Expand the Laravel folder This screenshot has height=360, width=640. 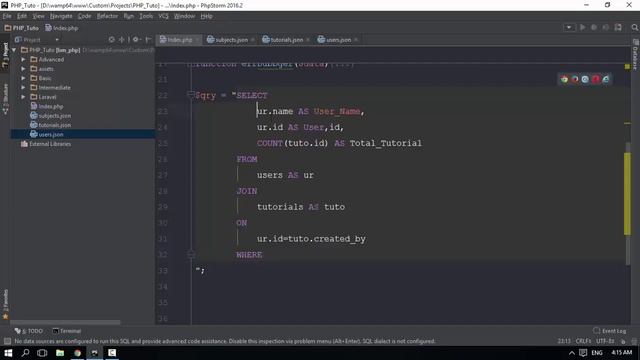coord(23,97)
